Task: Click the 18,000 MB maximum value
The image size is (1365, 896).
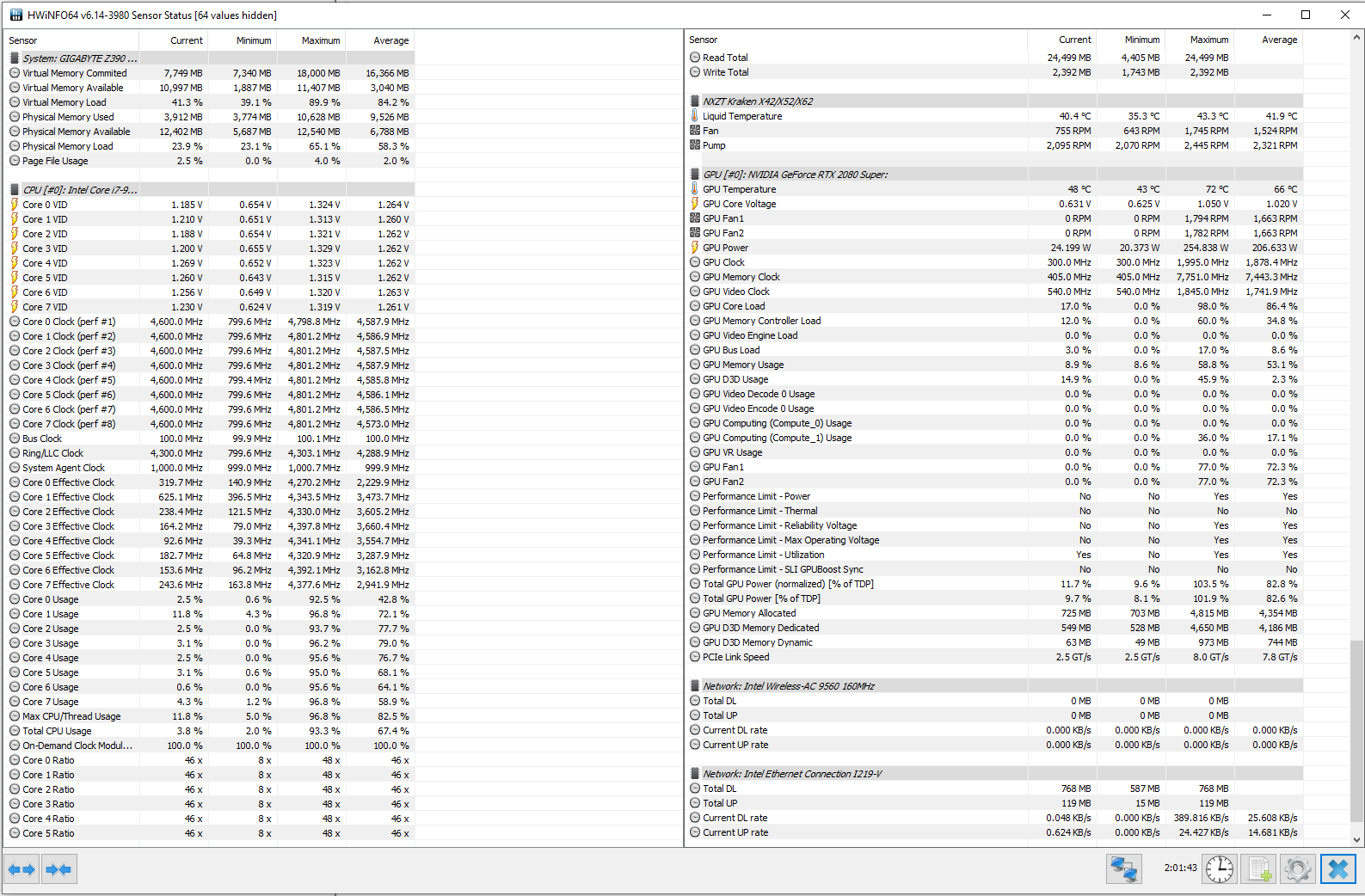Action: pos(318,73)
